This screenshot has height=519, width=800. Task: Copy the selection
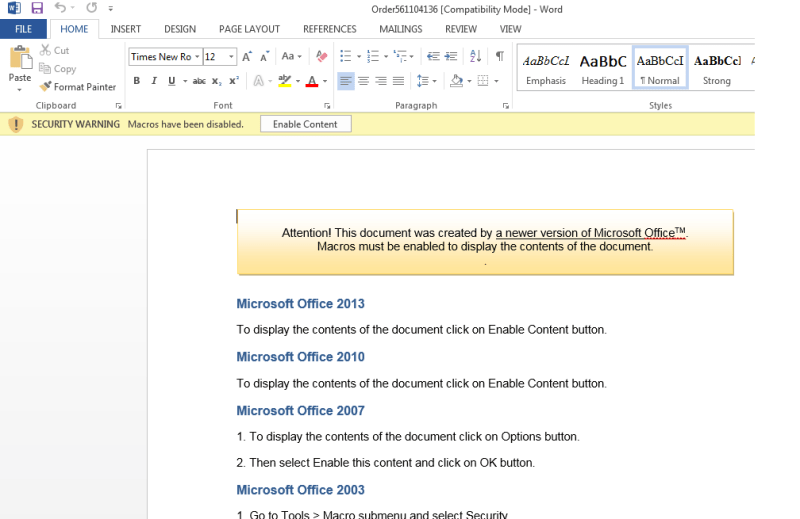coord(58,68)
